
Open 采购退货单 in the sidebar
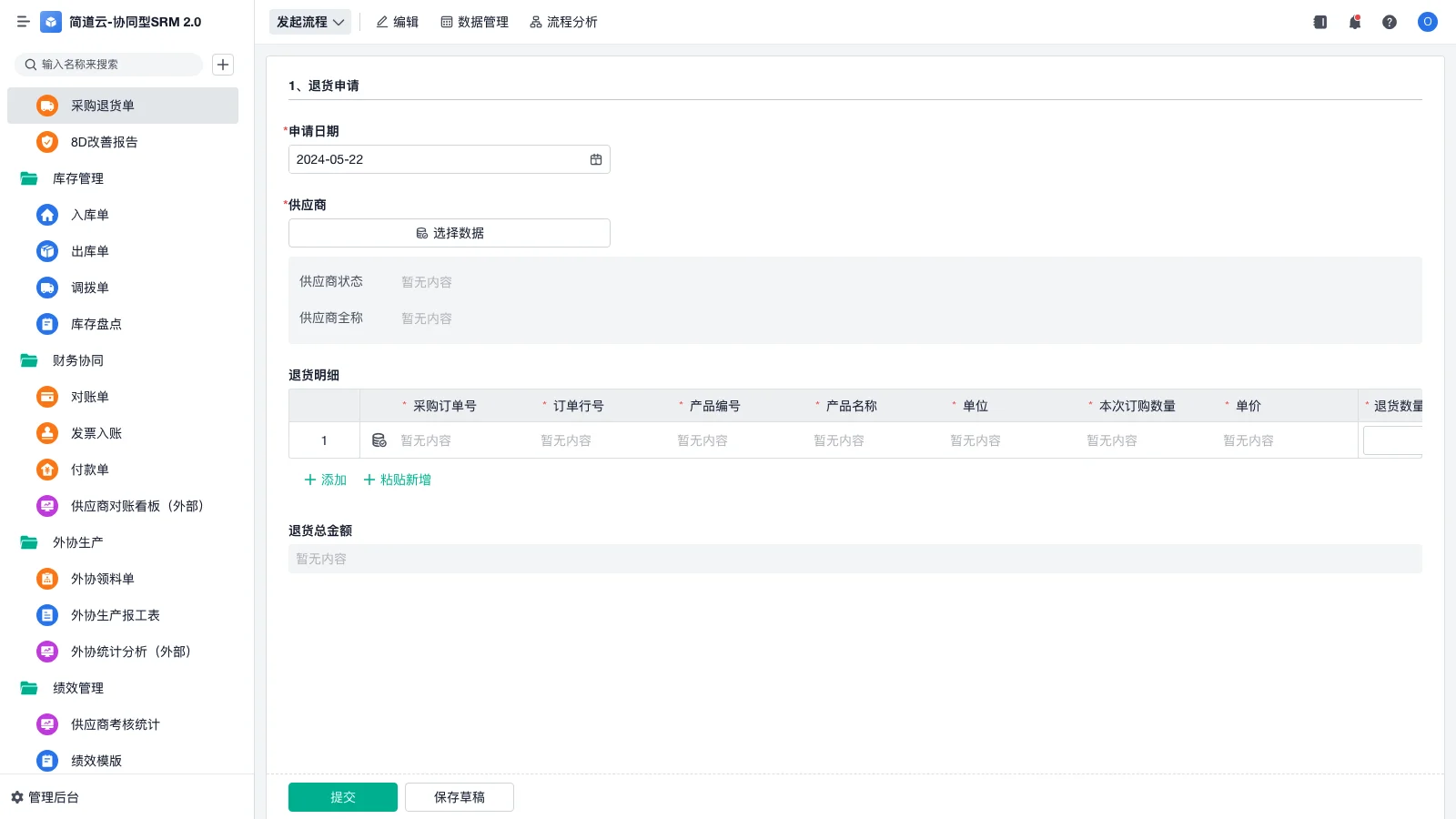point(123,106)
